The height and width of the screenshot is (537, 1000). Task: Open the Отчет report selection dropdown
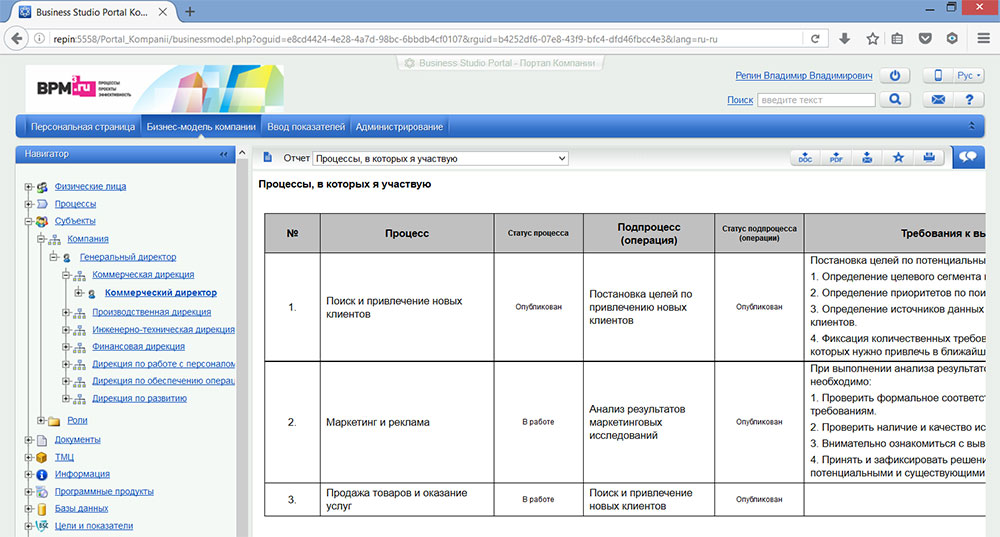(440, 158)
